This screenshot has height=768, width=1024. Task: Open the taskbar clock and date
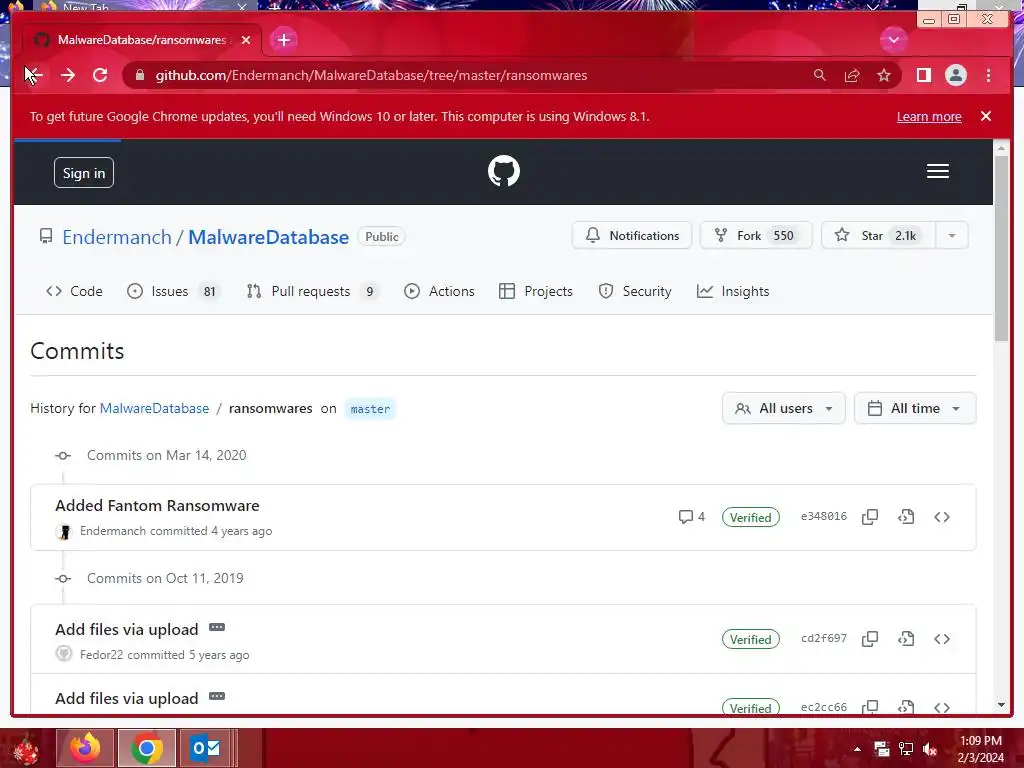(980, 749)
